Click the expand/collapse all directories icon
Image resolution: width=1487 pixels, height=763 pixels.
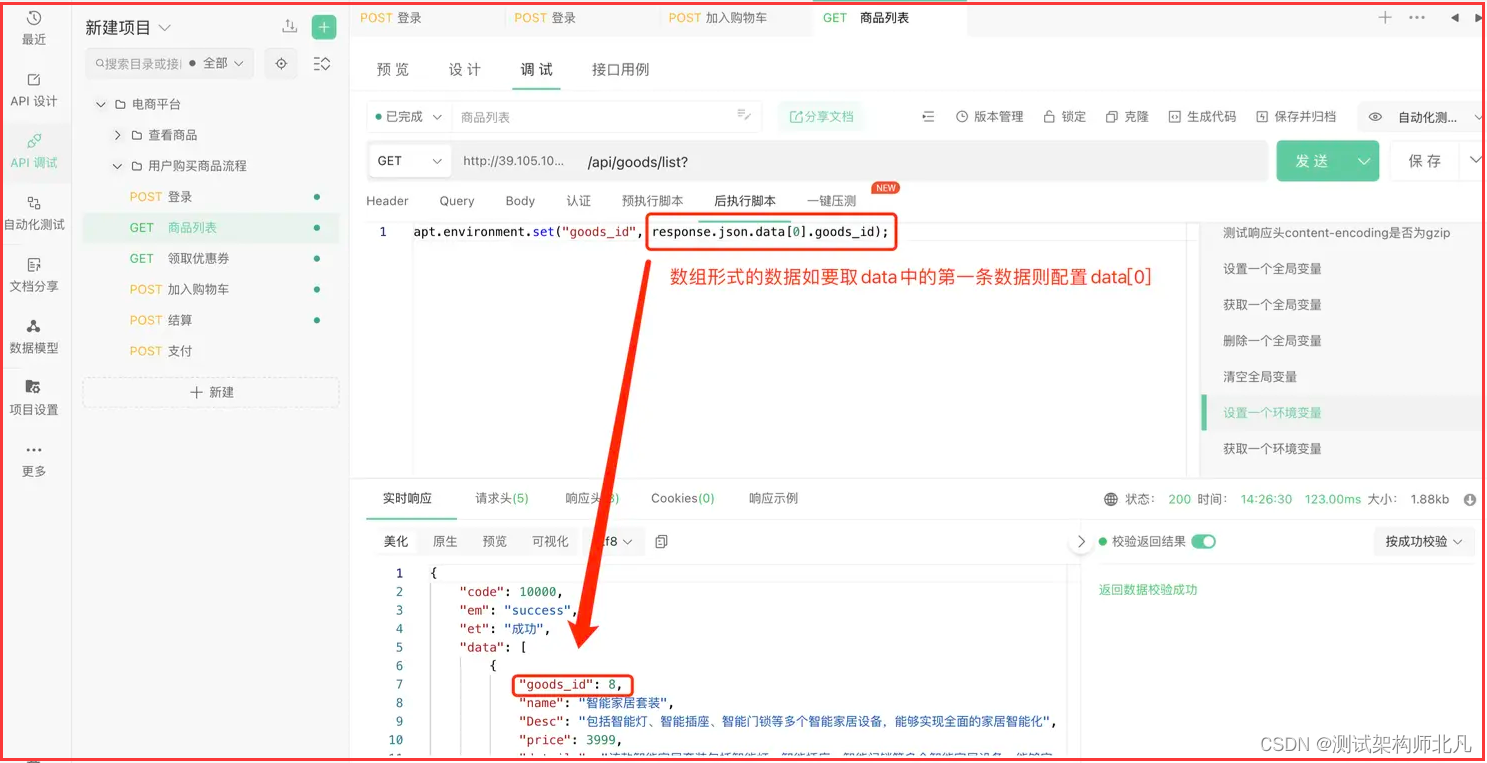(322, 63)
